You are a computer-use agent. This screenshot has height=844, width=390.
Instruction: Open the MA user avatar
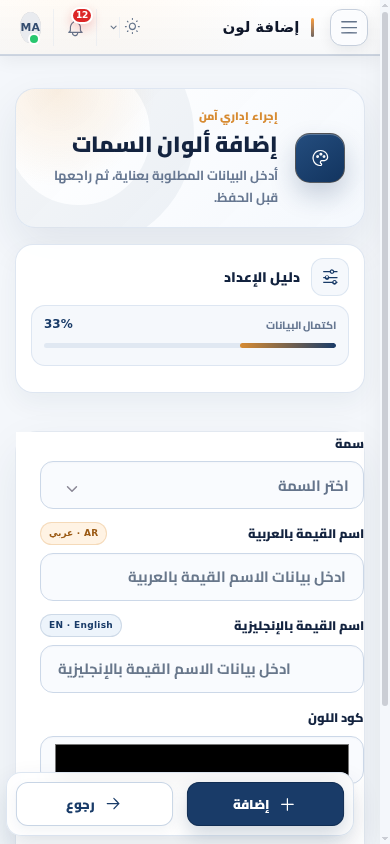click(31, 27)
